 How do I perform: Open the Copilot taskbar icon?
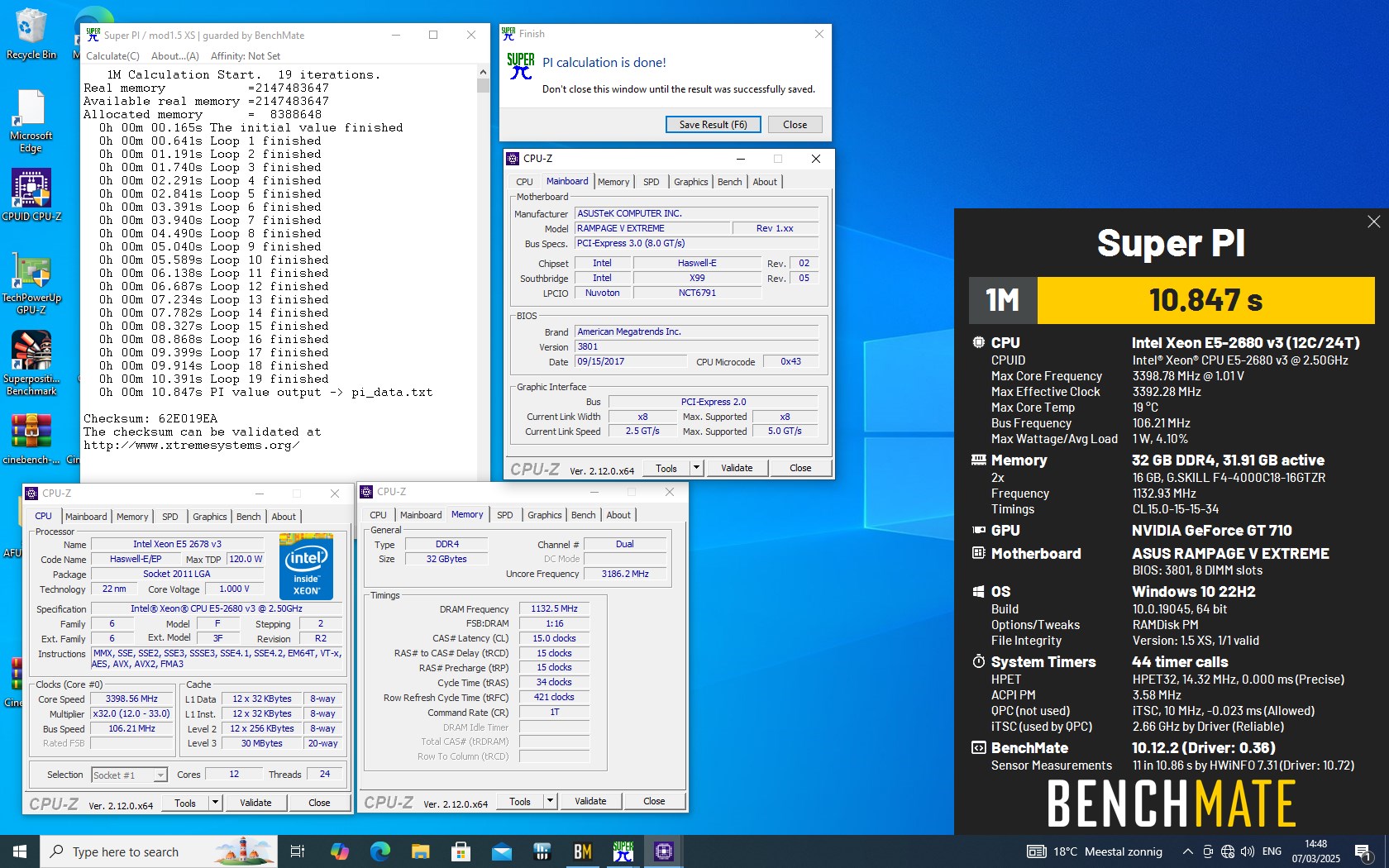click(339, 851)
